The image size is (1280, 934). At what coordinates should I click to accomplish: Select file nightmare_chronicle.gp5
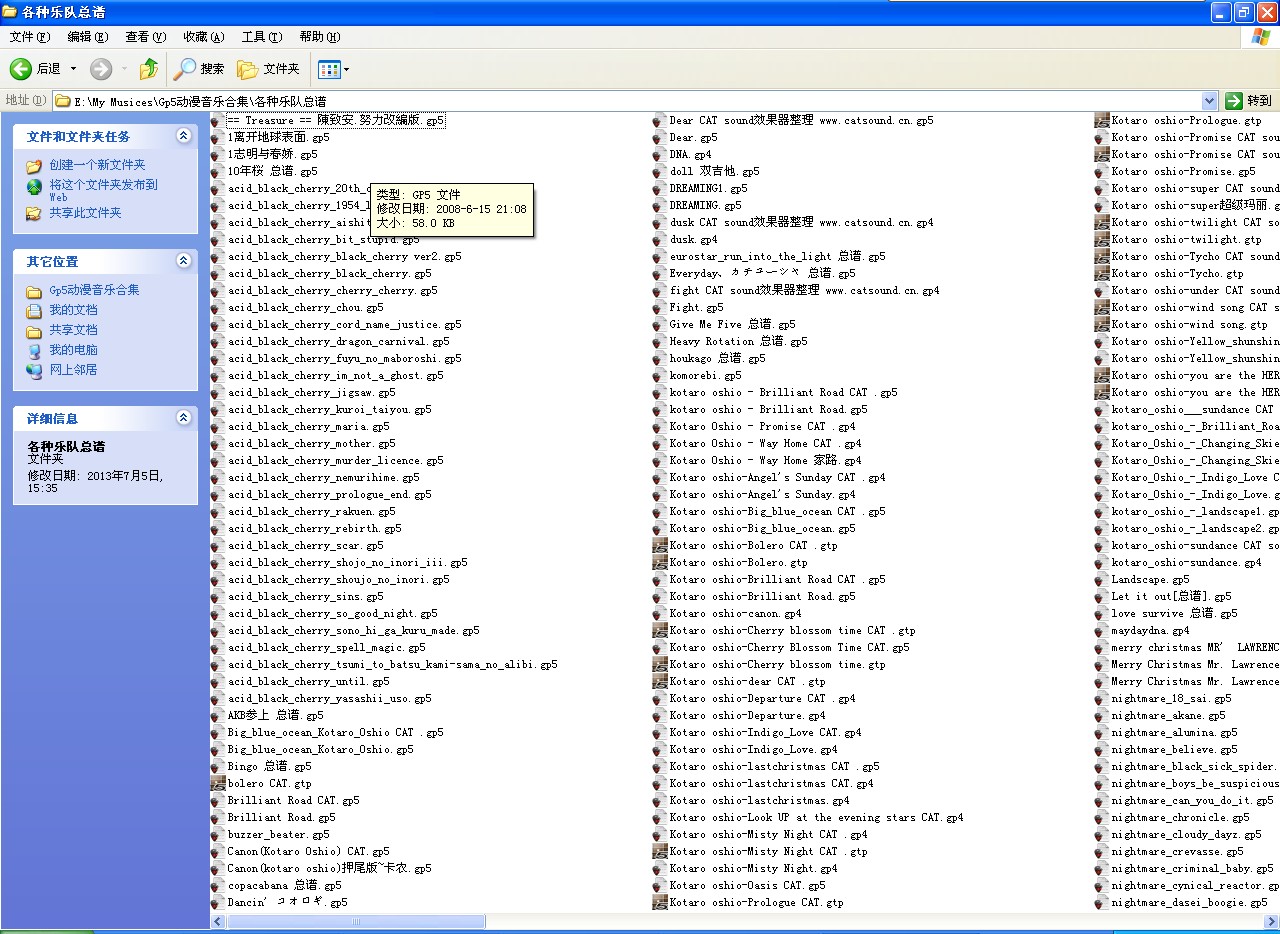(1180, 817)
